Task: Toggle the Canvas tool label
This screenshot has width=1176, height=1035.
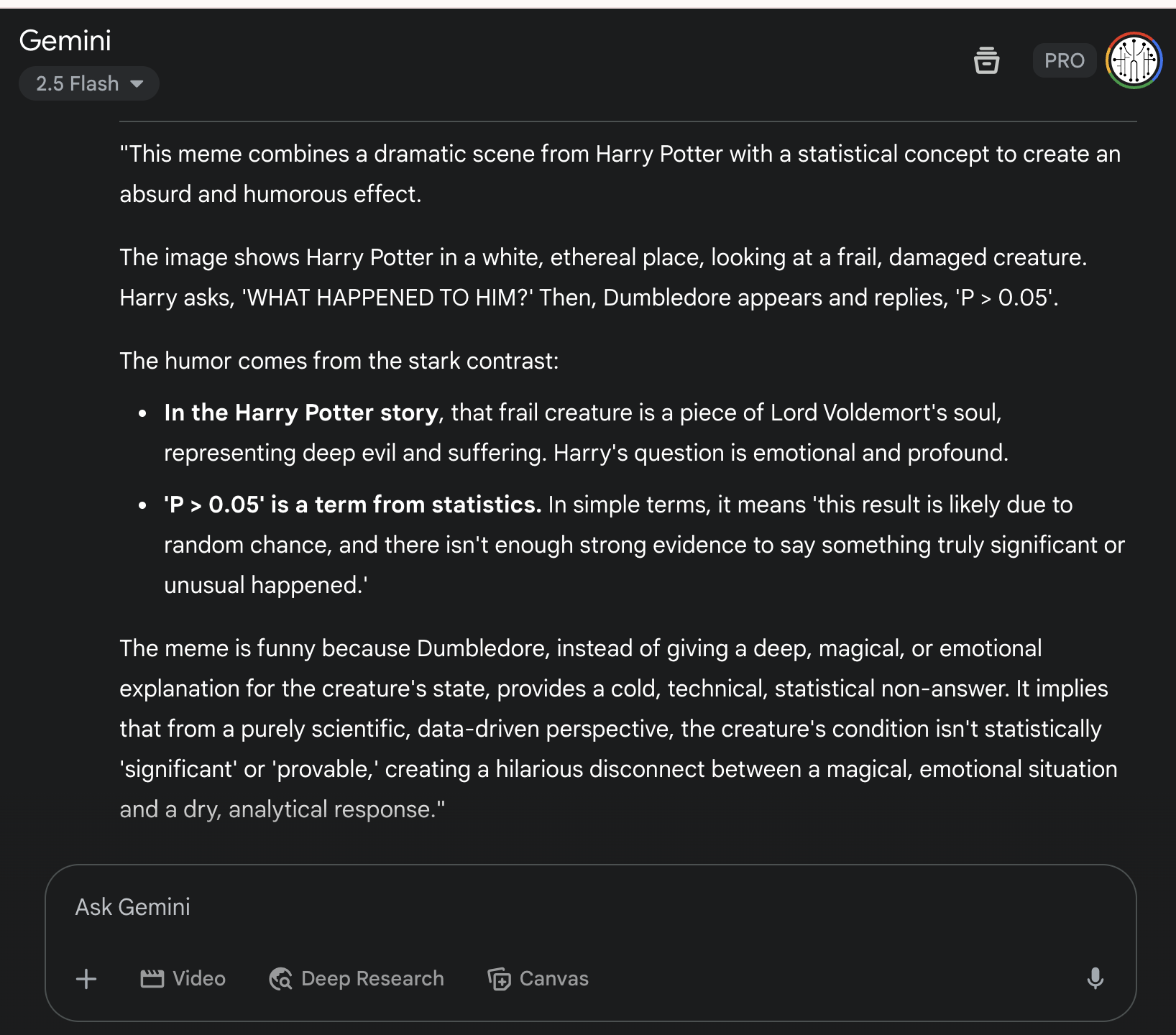Action: [x=553, y=979]
